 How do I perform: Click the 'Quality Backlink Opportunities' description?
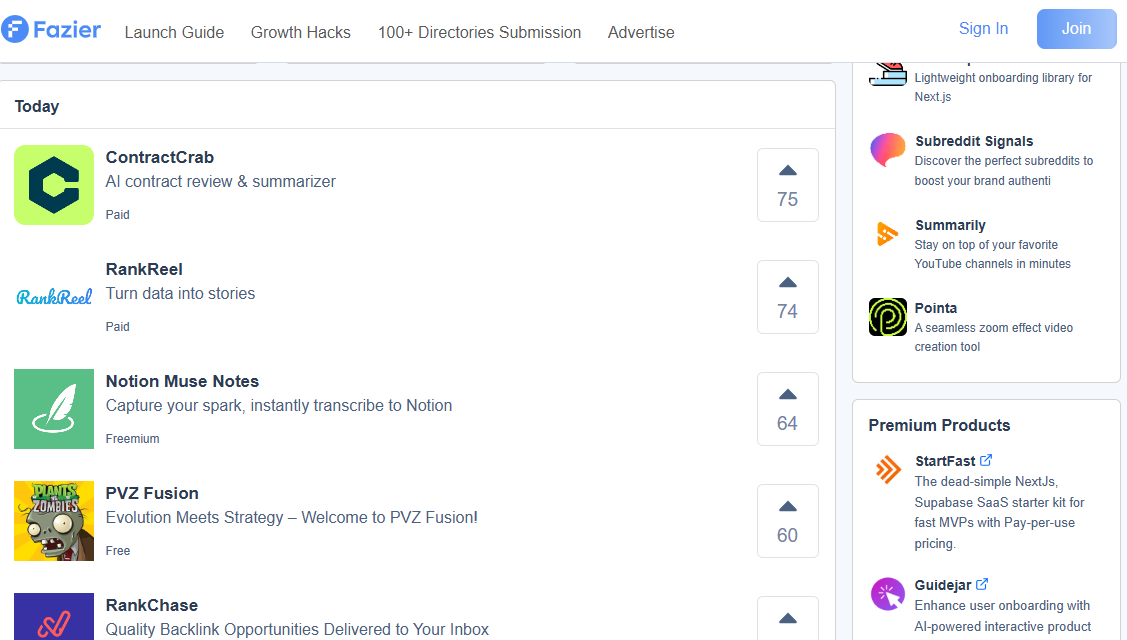point(297,629)
